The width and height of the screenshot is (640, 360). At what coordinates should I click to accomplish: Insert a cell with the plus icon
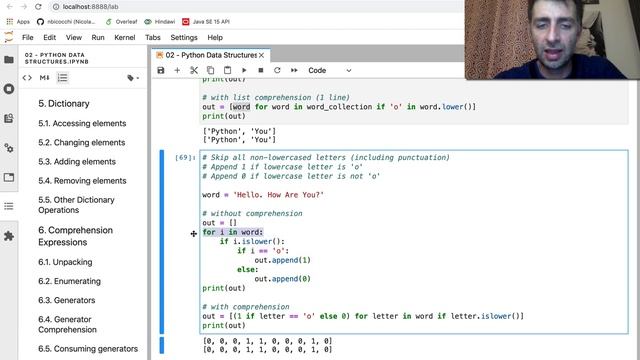pos(177,70)
